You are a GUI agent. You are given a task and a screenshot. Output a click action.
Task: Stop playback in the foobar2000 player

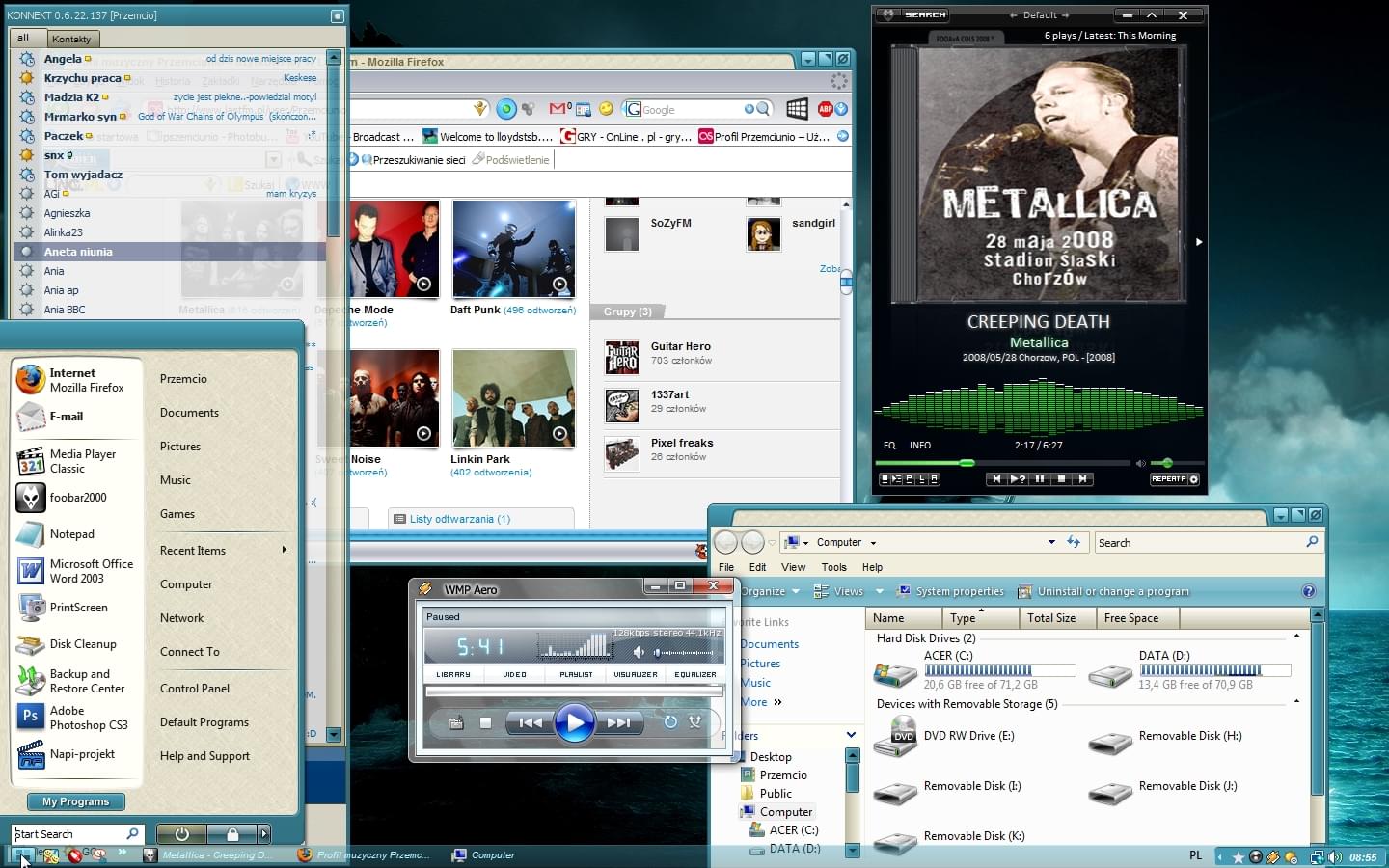(1062, 478)
